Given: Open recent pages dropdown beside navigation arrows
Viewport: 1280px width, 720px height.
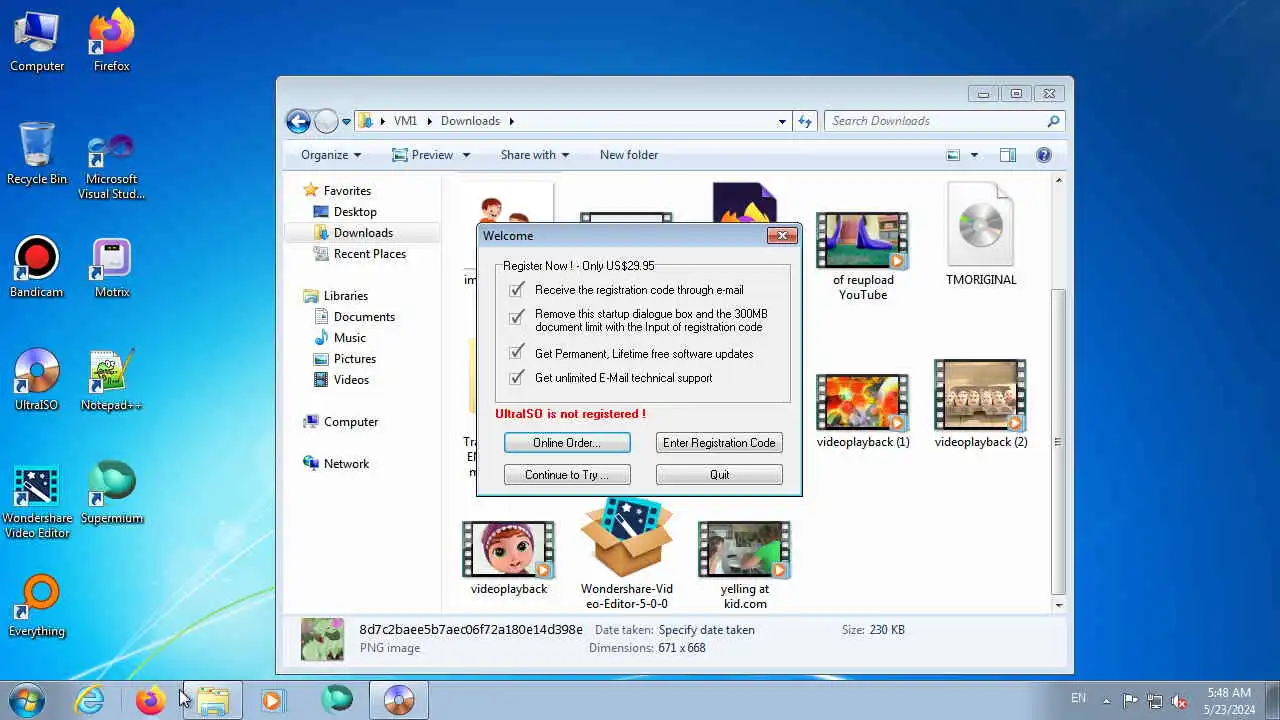Looking at the screenshot, I should coord(346,121).
